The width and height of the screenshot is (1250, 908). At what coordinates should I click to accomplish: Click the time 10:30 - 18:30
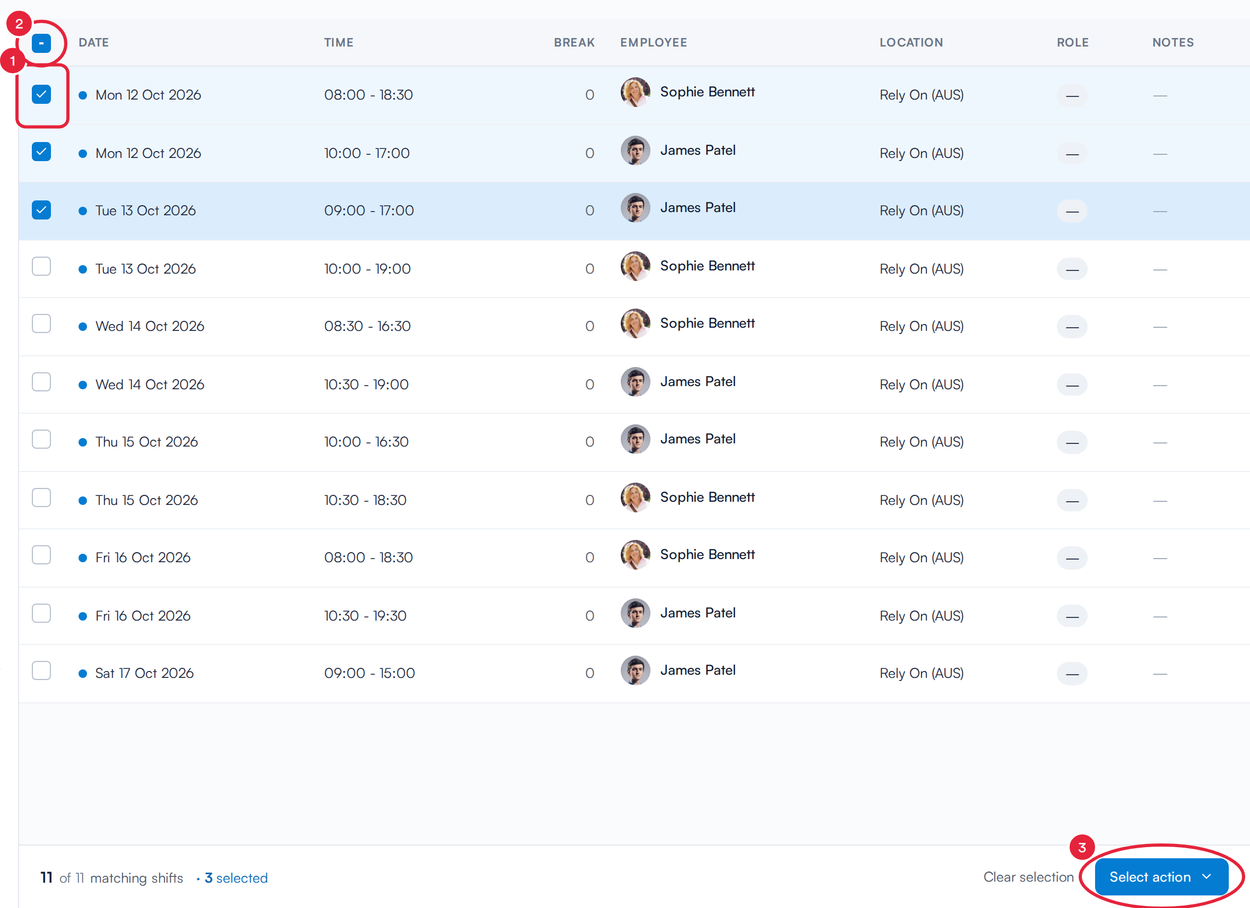[365, 499]
